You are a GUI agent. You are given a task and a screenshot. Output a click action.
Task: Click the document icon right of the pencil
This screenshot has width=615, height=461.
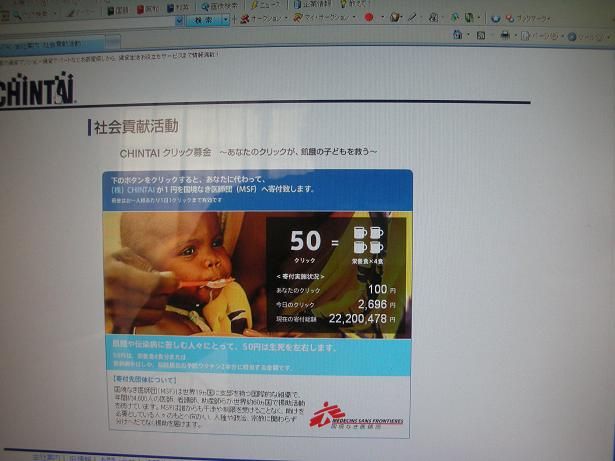point(433,17)
